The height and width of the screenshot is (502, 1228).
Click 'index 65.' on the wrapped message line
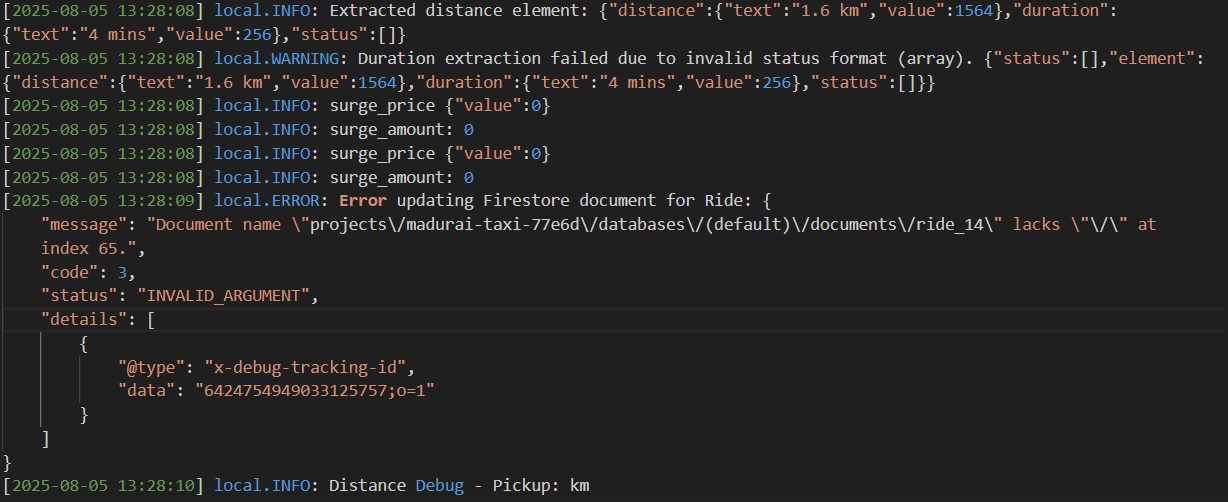pos(85,248)
